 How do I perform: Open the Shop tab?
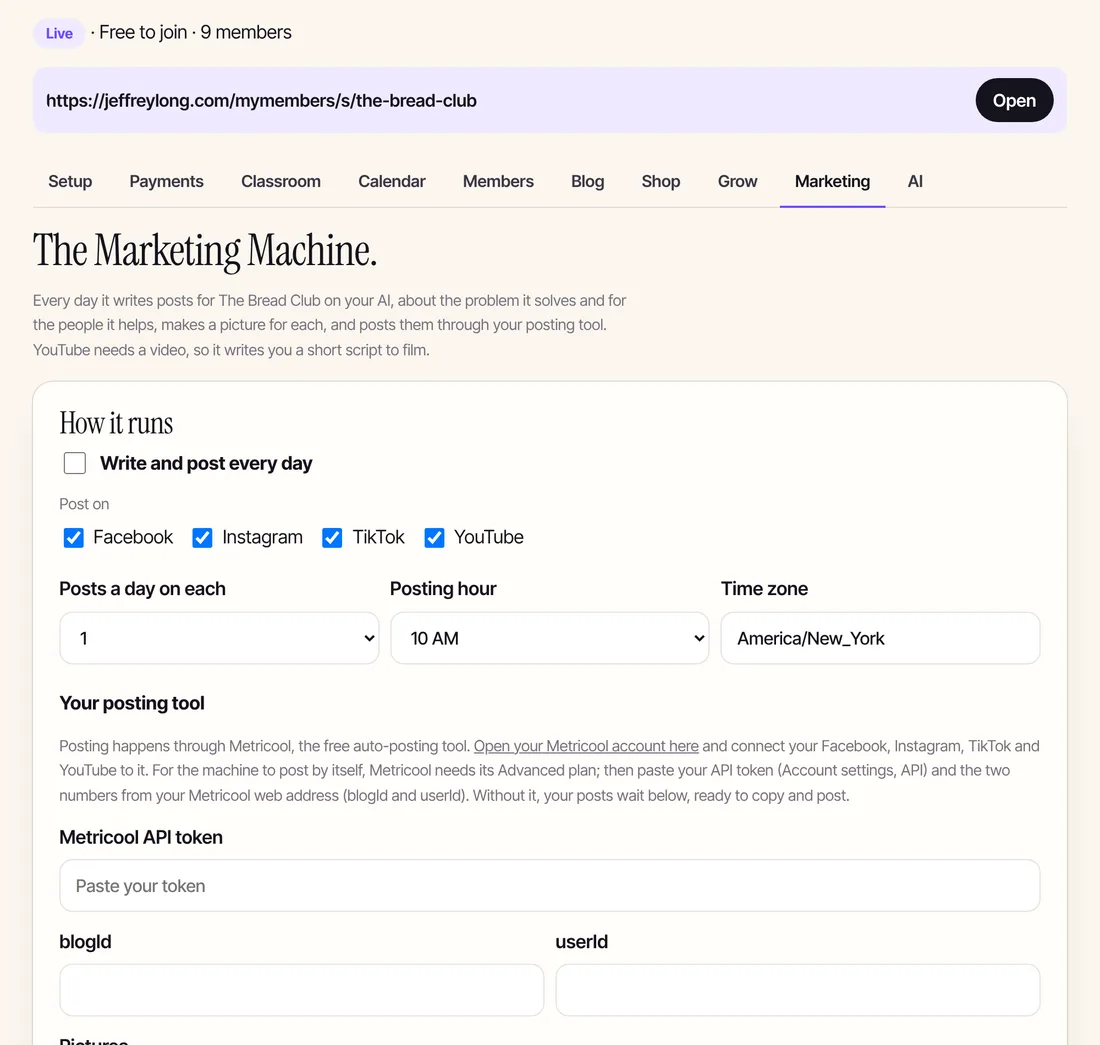pos(660,182)
